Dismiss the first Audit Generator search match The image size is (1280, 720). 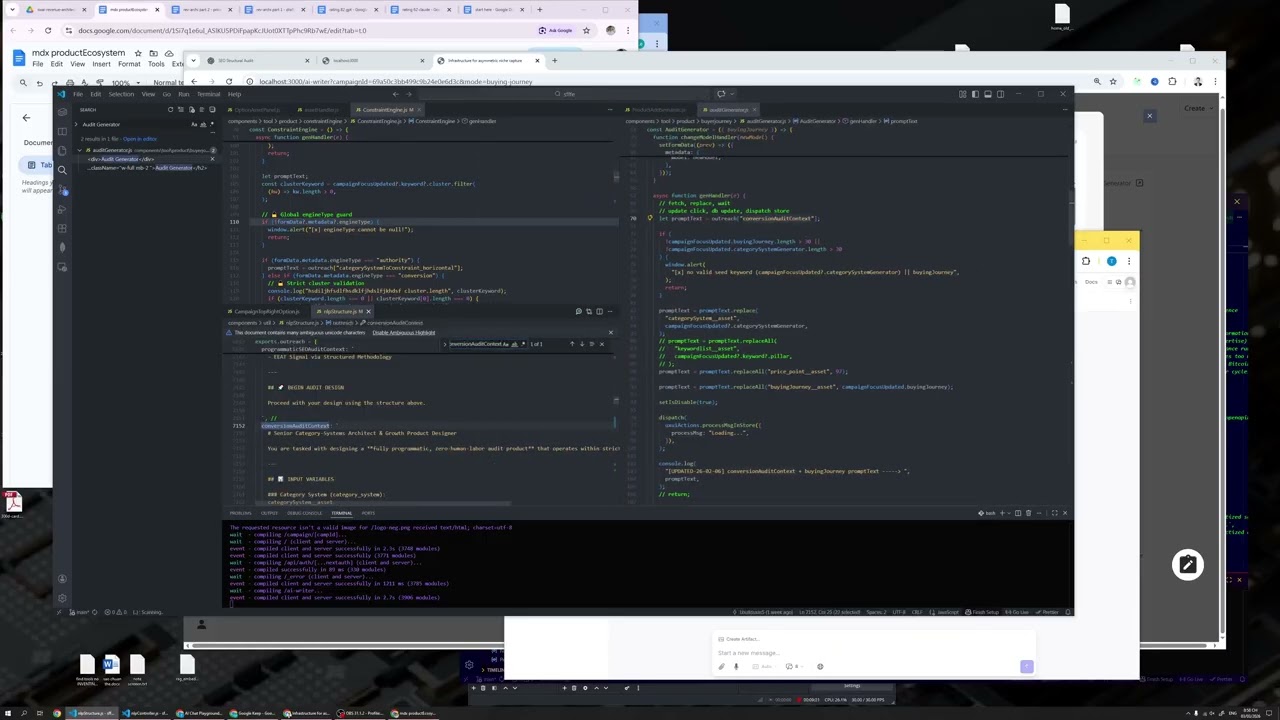(212, 159)
